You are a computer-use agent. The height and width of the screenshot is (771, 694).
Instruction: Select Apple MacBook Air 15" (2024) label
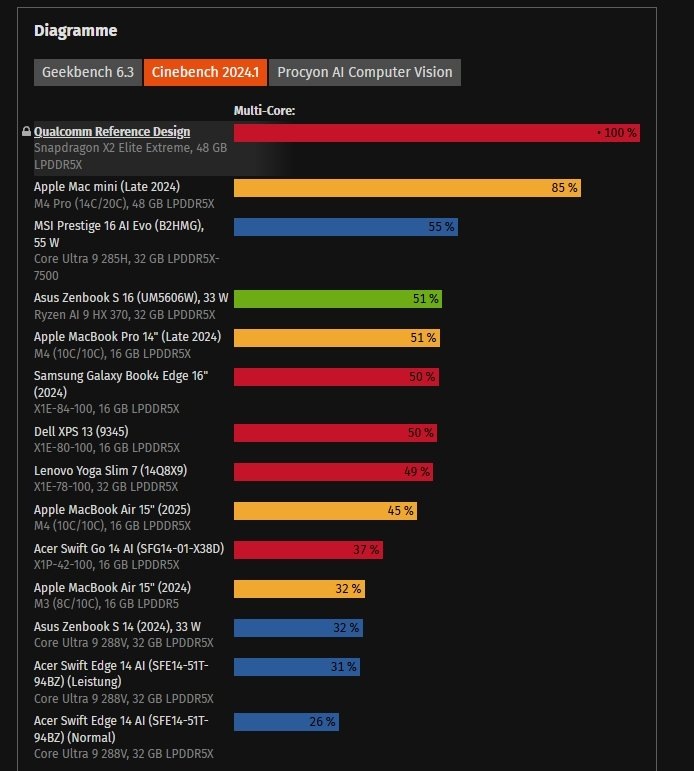pos(112,588)
